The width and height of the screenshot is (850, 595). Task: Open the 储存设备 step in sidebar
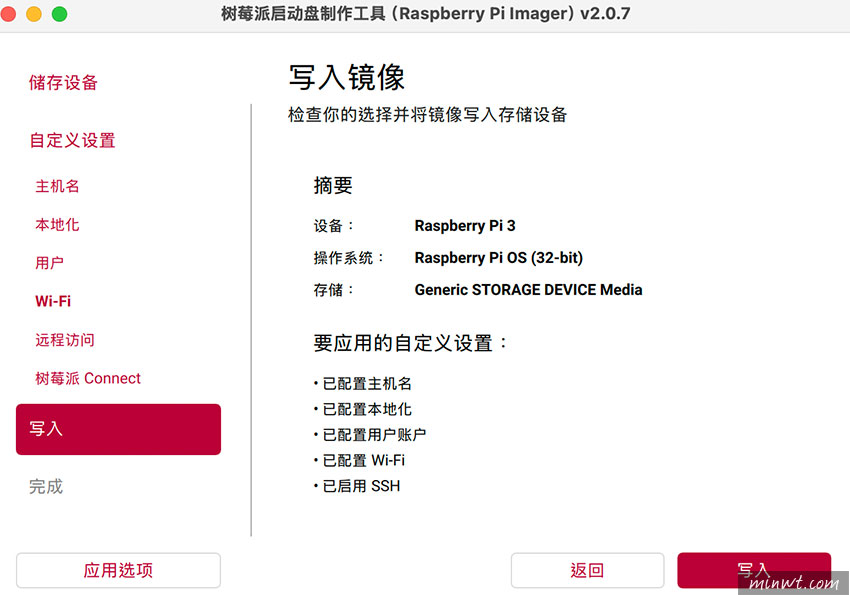(x=63, y=83)
